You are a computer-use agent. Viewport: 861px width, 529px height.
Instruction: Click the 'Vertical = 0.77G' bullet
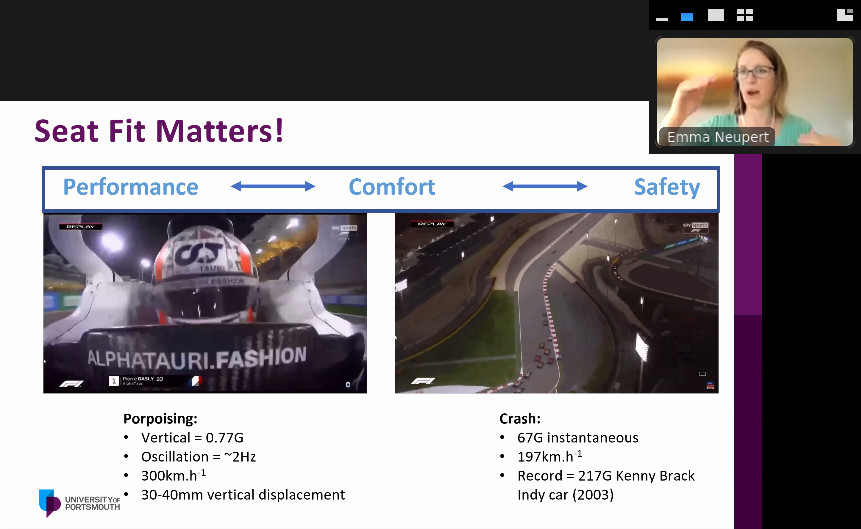tap(192, 438)
